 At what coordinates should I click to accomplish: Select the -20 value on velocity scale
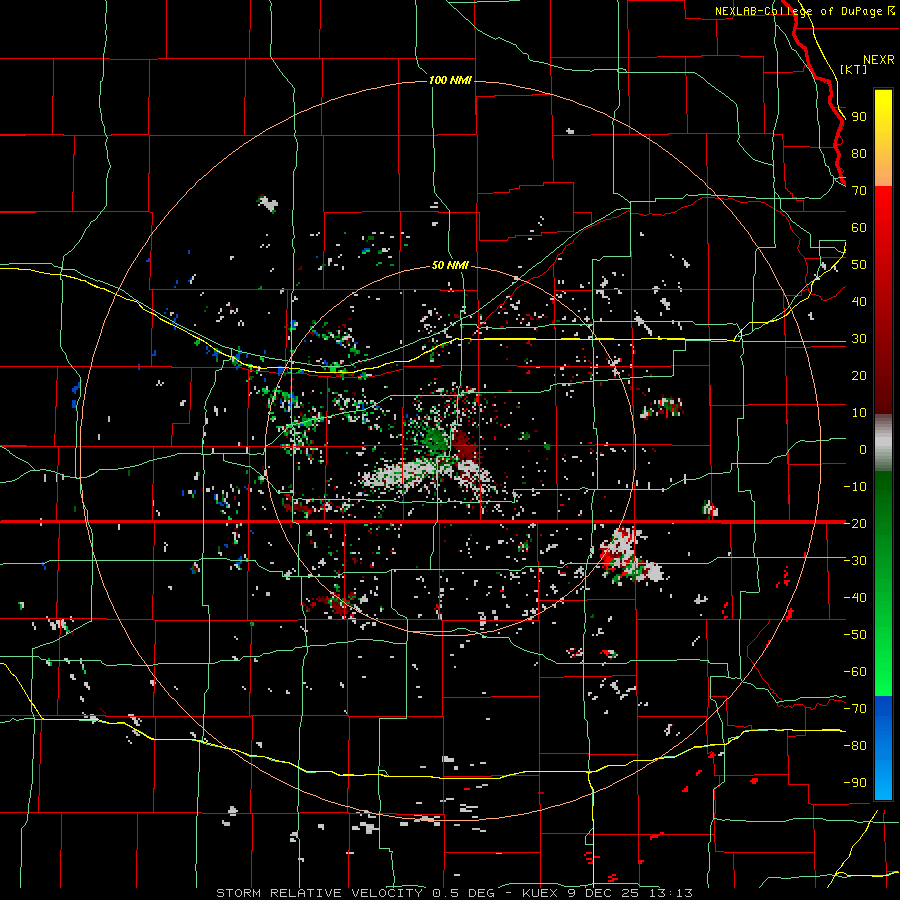pyautogui.click(x=855, y=524)
